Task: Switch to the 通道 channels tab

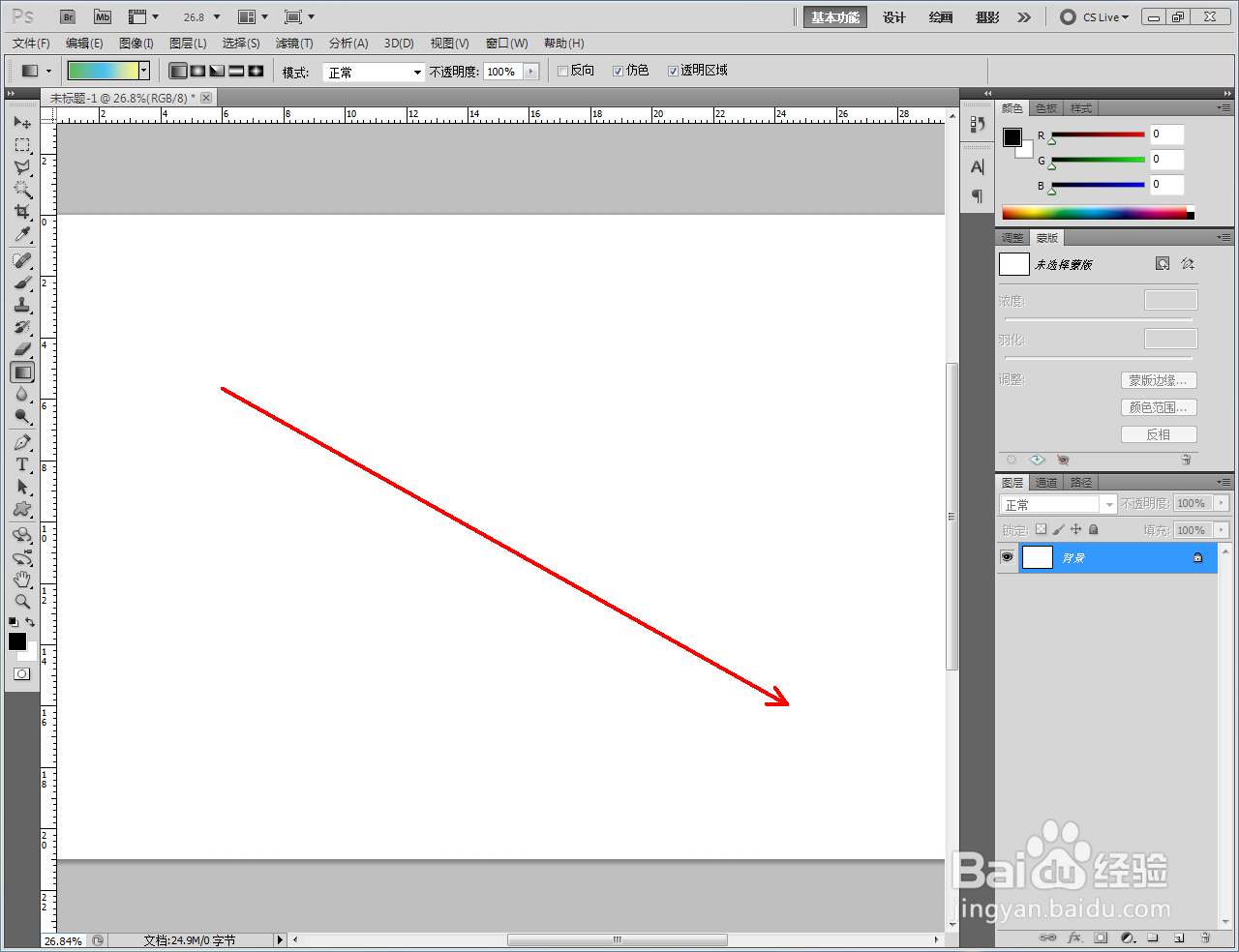Action: point(1046,482)
